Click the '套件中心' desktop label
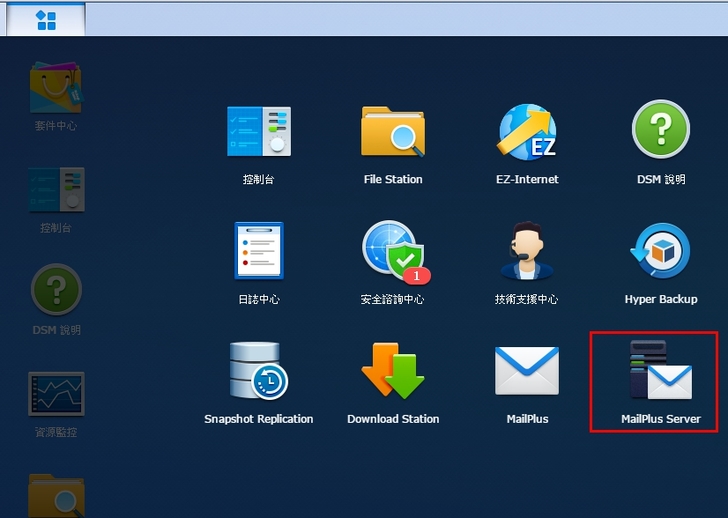Image resolution: width=728 pixels, height=518 pixels. point(56,125)
